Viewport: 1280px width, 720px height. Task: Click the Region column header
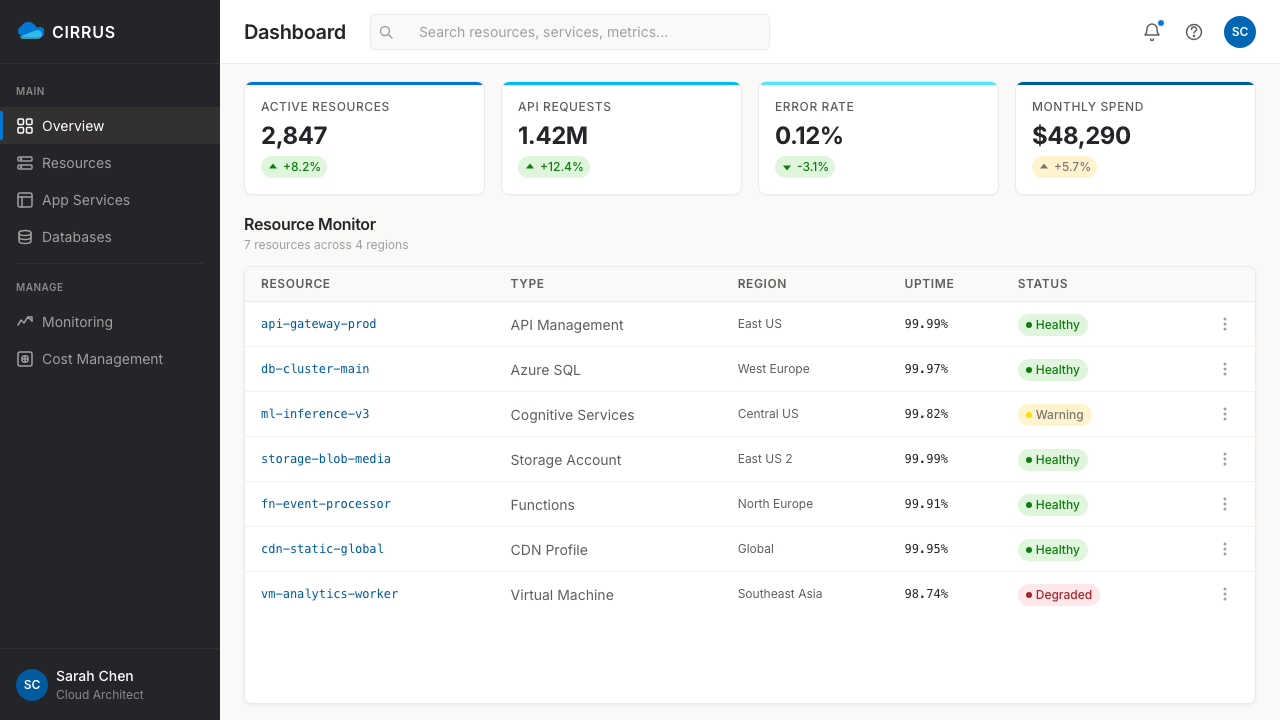click(762, 284)
